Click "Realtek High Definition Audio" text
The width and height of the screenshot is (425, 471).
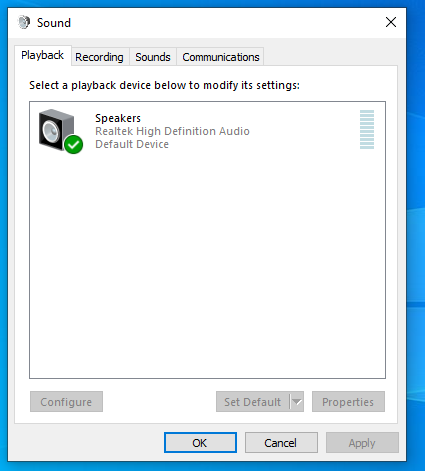point(172,131)
